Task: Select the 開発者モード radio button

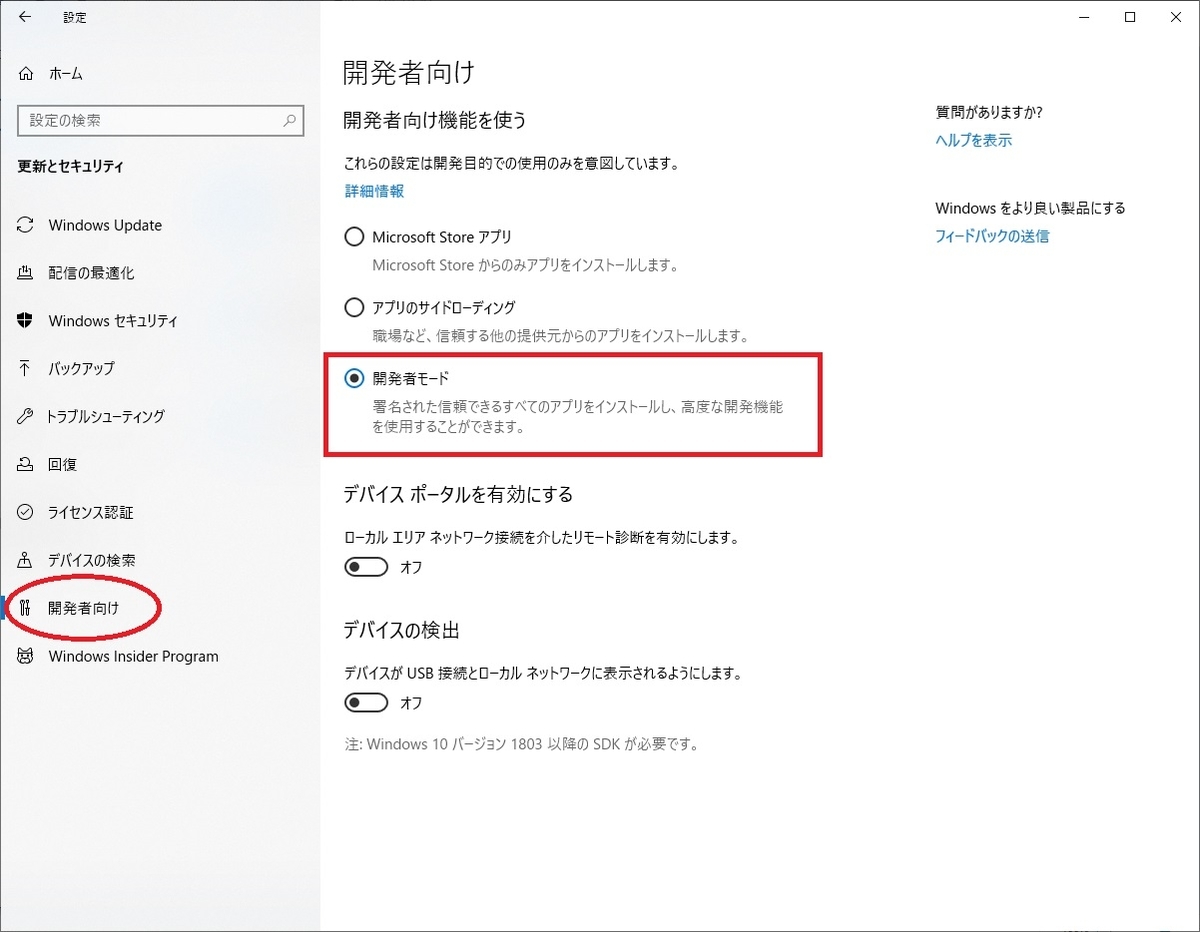Action: pos(353,378)
